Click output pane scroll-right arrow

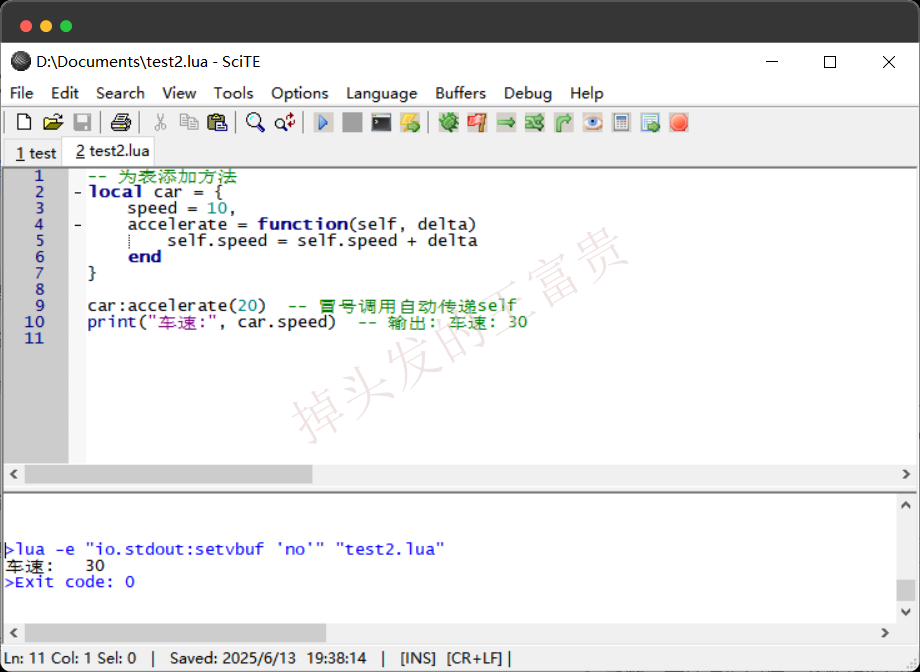885,633
